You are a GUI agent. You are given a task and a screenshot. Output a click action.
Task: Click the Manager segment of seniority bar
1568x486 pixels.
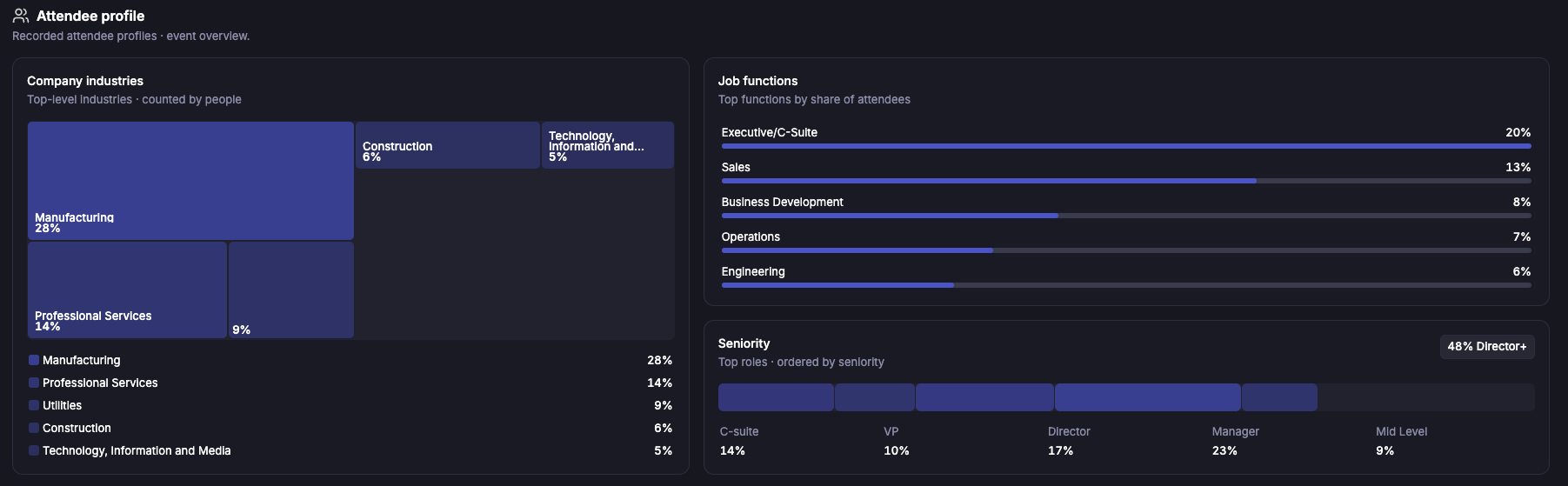pos(1148,397)
